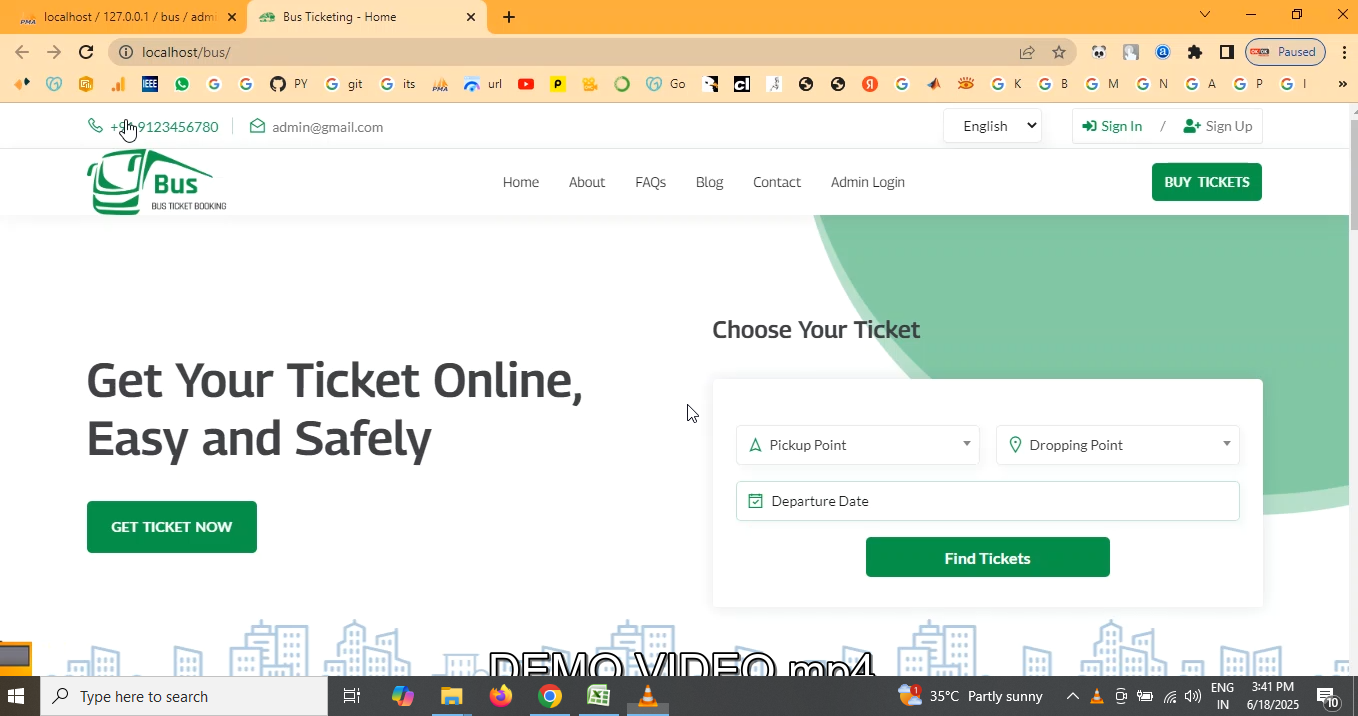Viewport: 1358px width, 716px height.
Task: Go to the About page
Action: click(x=587, y=182)
